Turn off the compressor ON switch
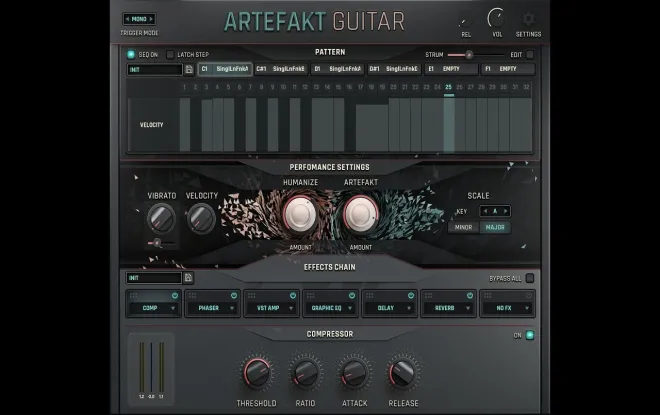Image resolution: width=660 pixels, height=415 pixels. (530, 335)
